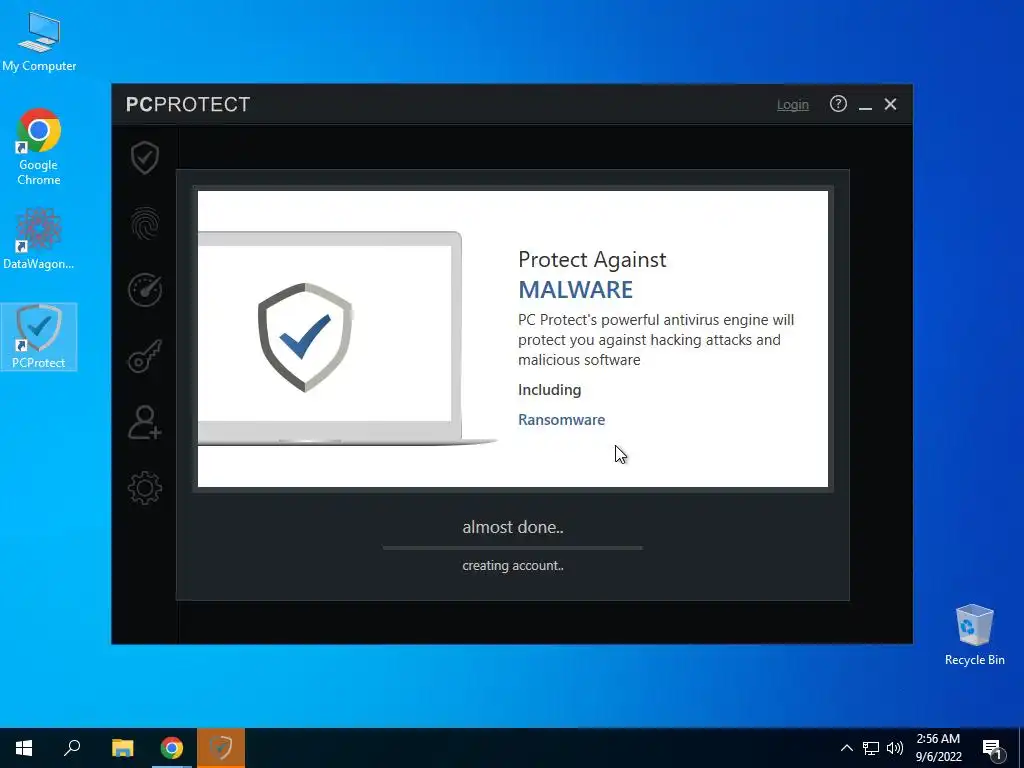Click the account creation progress bar
1024x768 pixels.
(x=513, y=548)
